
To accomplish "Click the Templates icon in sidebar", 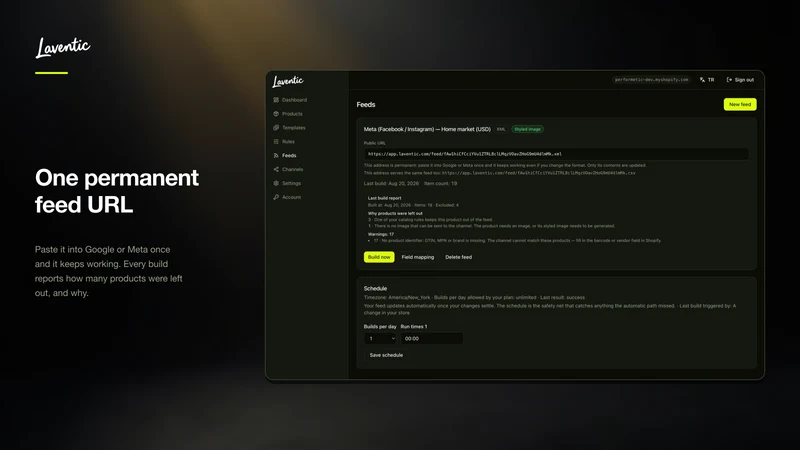I will (276, 128).
